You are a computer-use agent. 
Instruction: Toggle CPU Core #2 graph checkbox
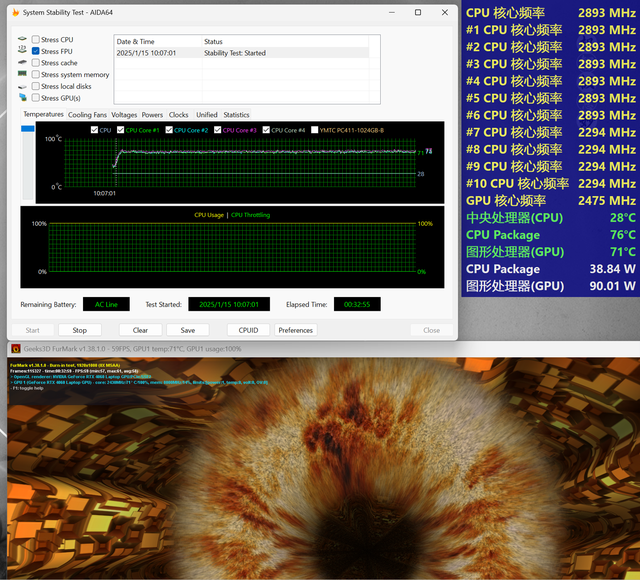point(169,130)
